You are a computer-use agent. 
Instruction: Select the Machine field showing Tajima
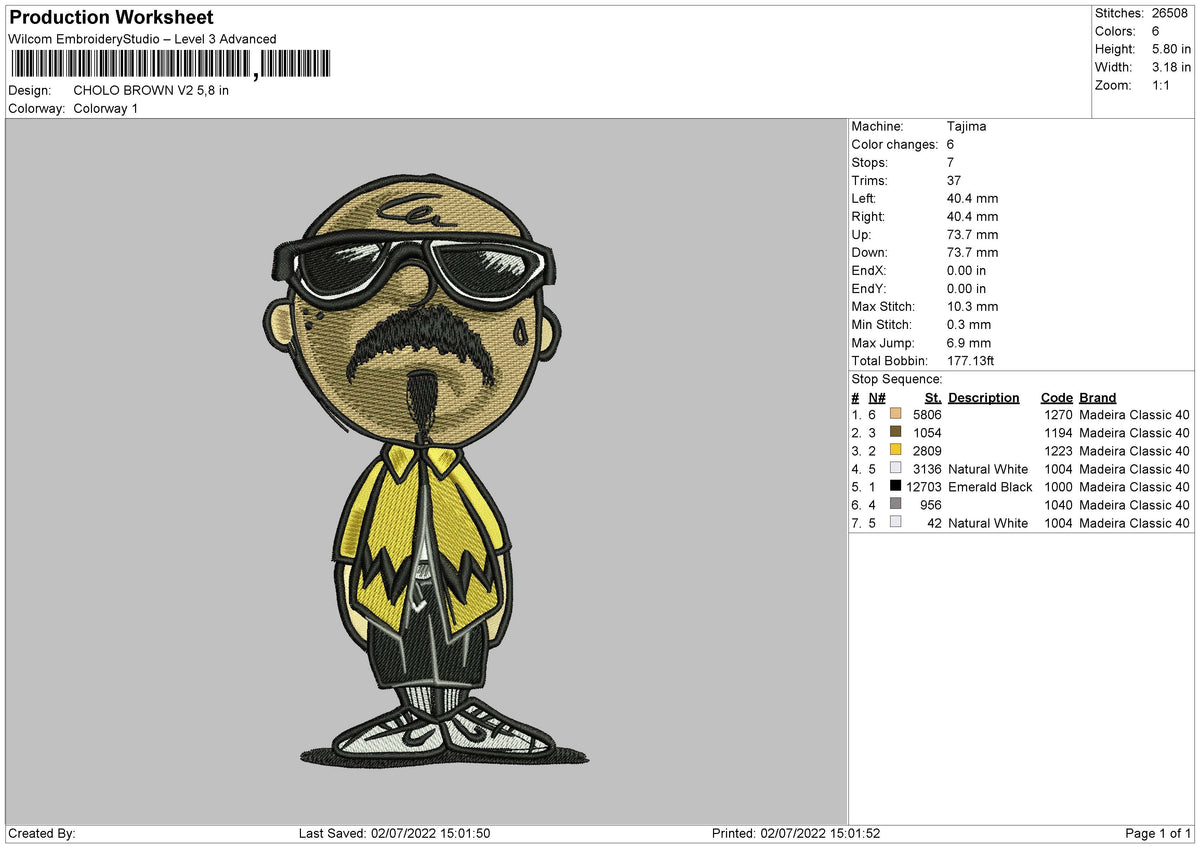coord(967,126)
